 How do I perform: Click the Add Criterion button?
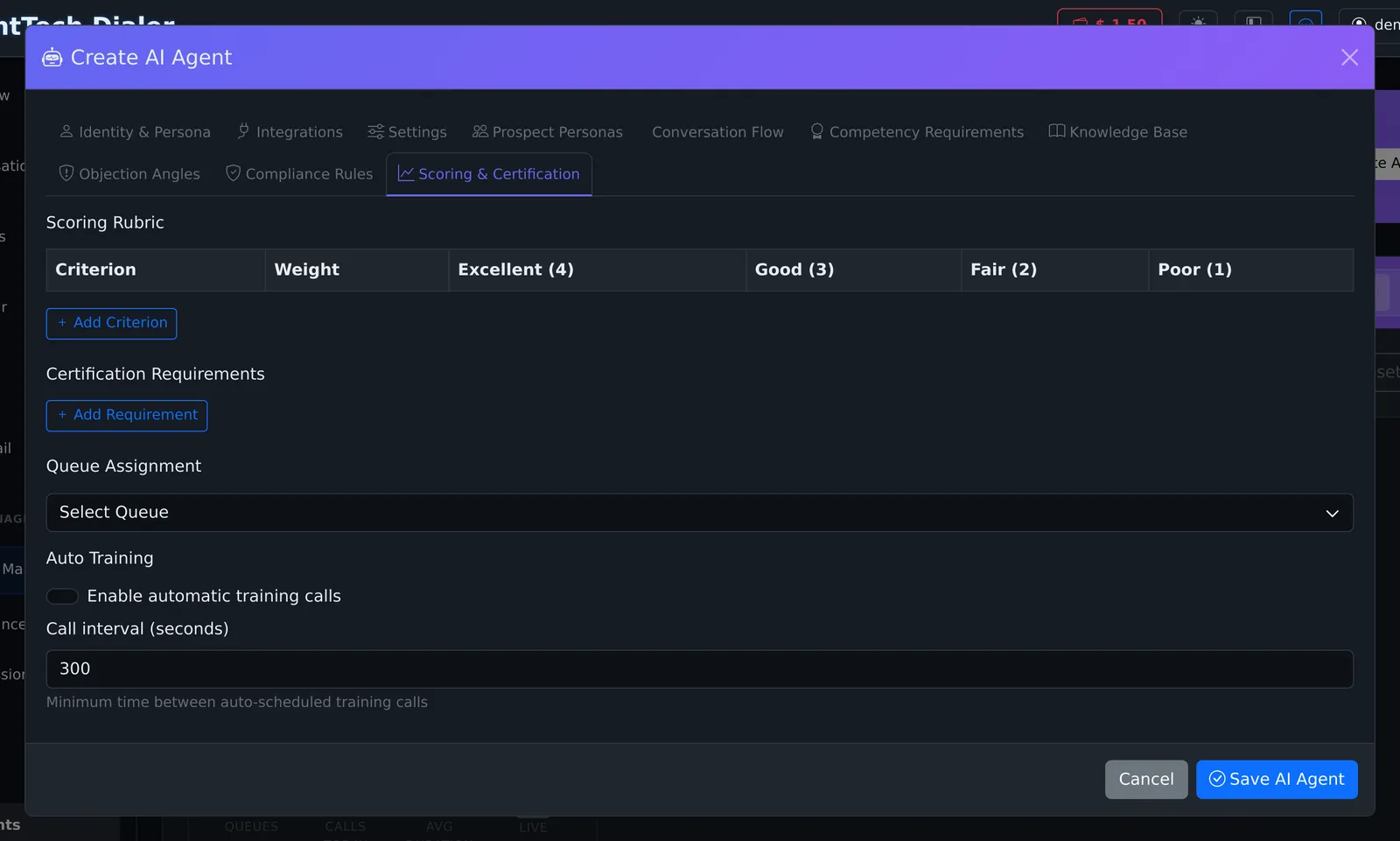pos(111,324)
